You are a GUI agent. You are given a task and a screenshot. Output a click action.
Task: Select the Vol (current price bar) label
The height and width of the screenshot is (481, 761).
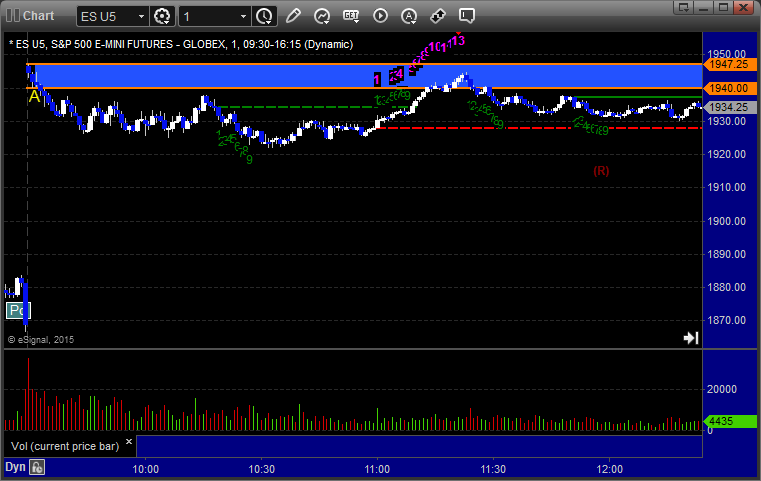[x=65, y=446]
